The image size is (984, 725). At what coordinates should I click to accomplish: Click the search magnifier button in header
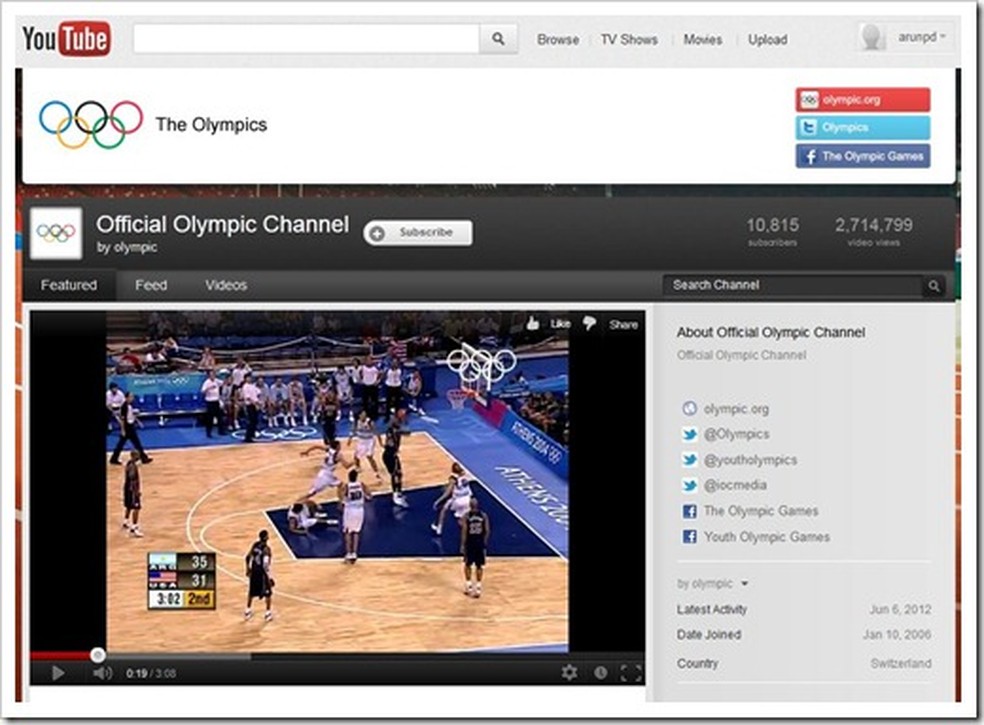pyautogui.click(x=497, y=40)
